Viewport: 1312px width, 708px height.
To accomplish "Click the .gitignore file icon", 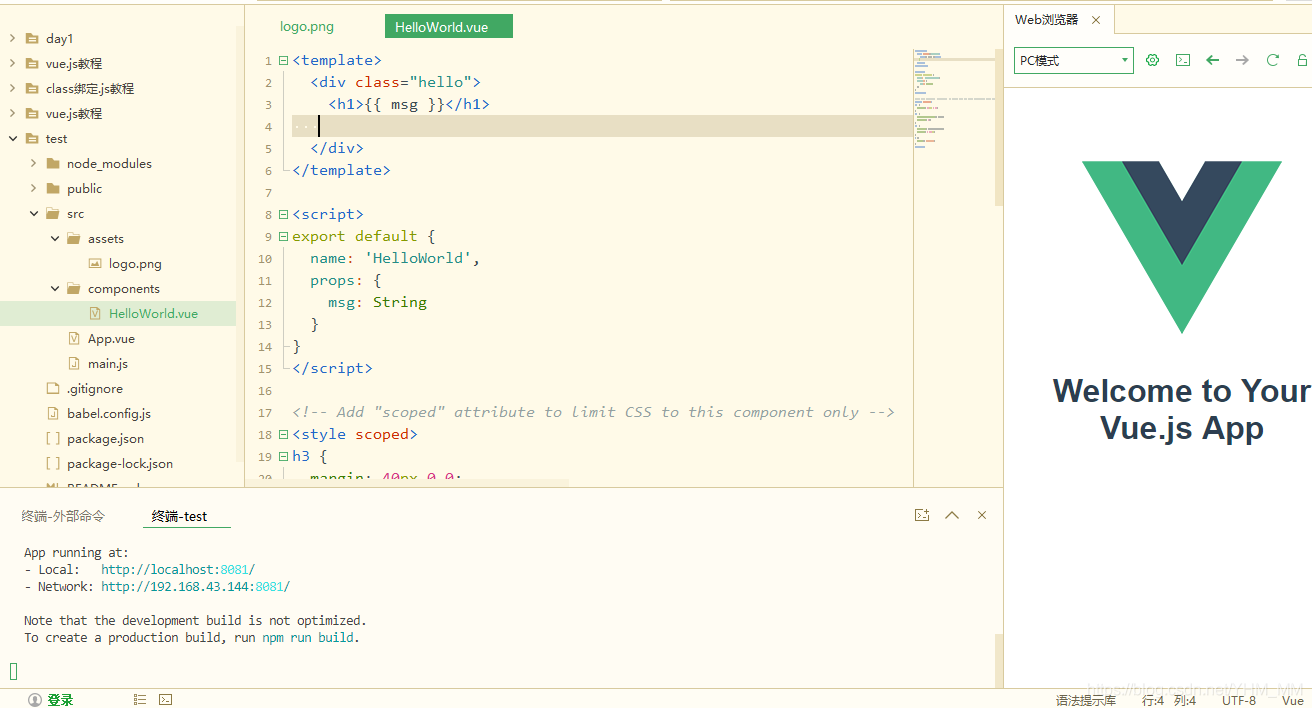I will coord(53,388).
